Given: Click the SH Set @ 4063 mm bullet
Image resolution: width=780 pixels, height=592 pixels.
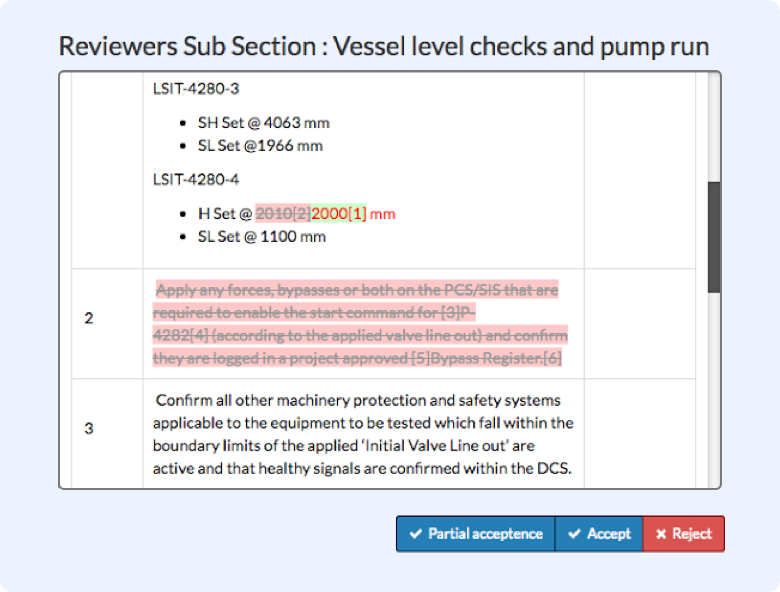Looking at the screenshot, I should click(x=263, y=123).
